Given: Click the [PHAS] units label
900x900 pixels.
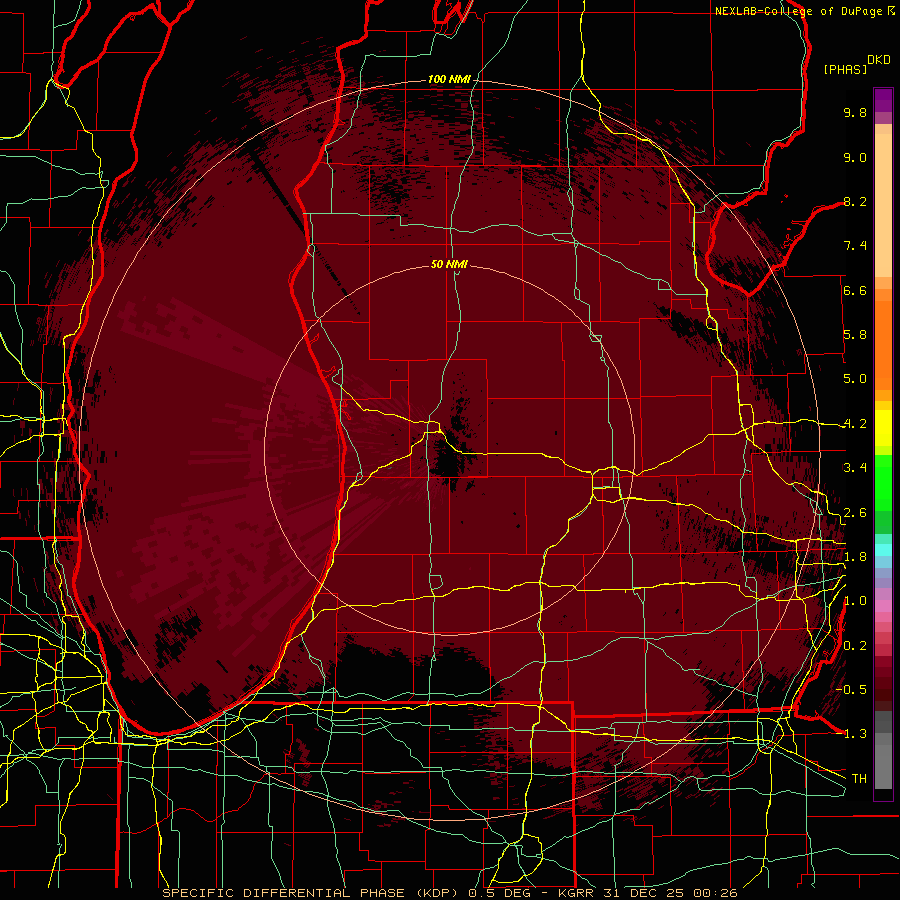Looking at the screenshot, I should coord(845,70).
